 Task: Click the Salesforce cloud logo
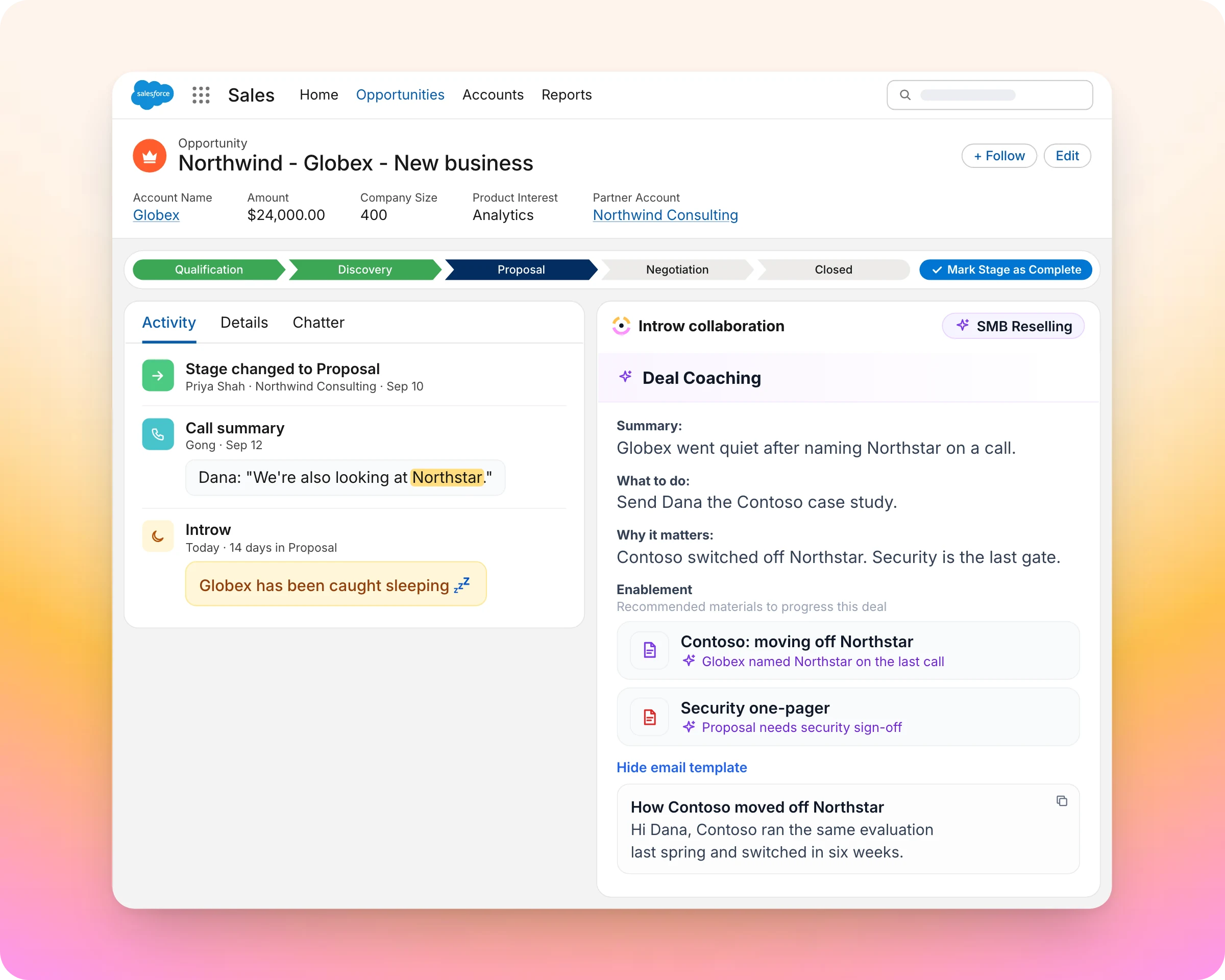(152, 94)
